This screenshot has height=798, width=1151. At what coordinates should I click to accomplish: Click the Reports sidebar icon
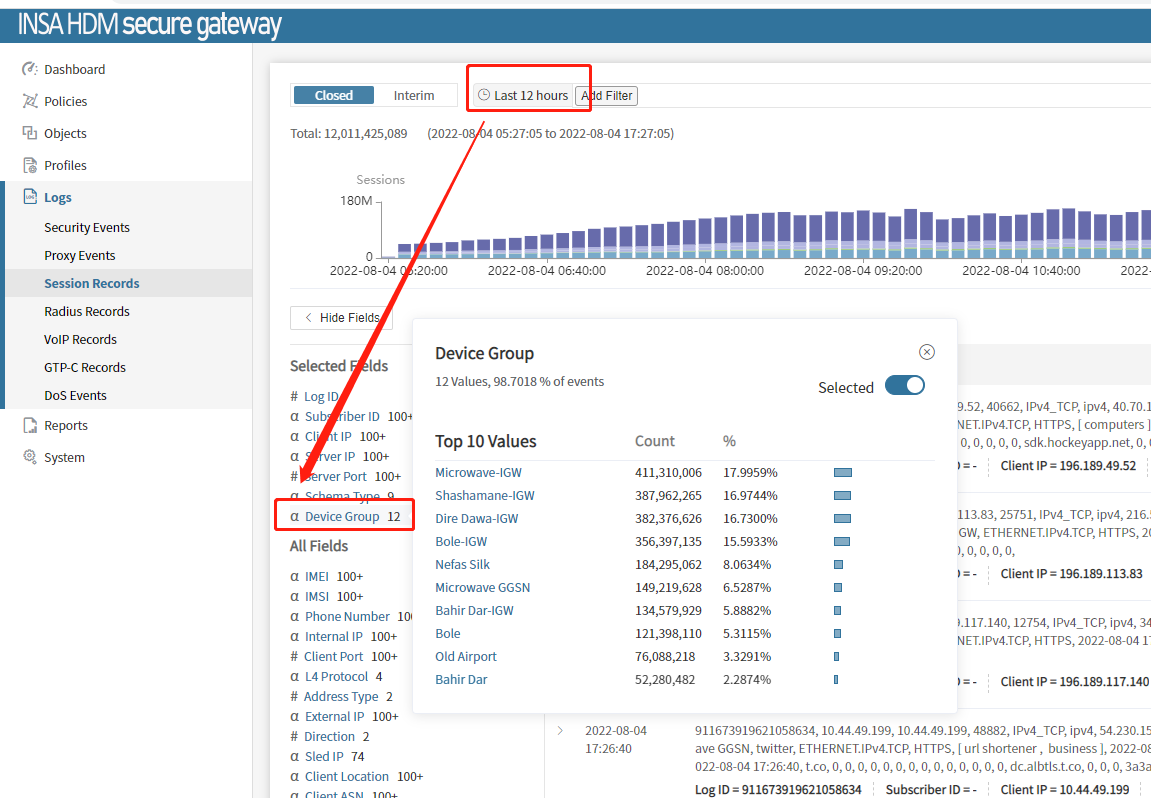tap(29, 425)
